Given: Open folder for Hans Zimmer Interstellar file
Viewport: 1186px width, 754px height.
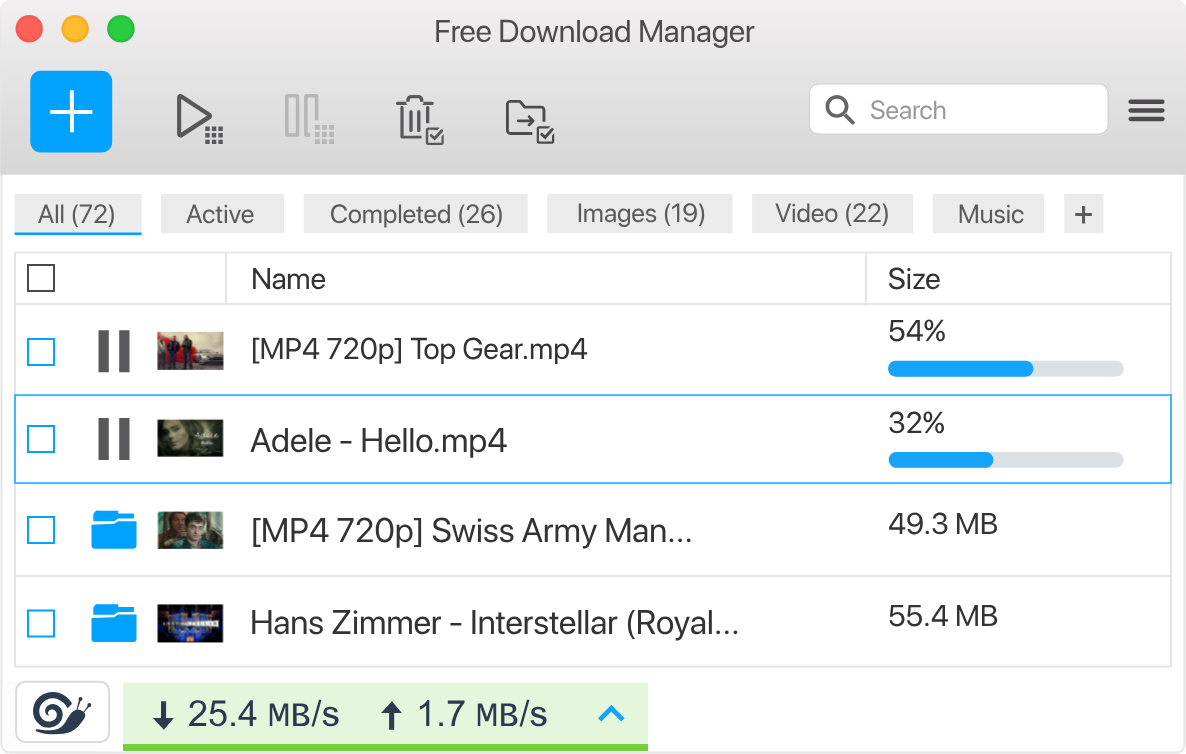Looking at the screenshot, I should pyautogui.click(x=114, y=623).
